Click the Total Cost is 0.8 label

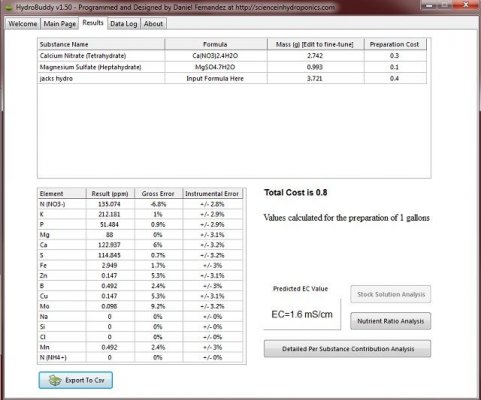pos(296,192)
